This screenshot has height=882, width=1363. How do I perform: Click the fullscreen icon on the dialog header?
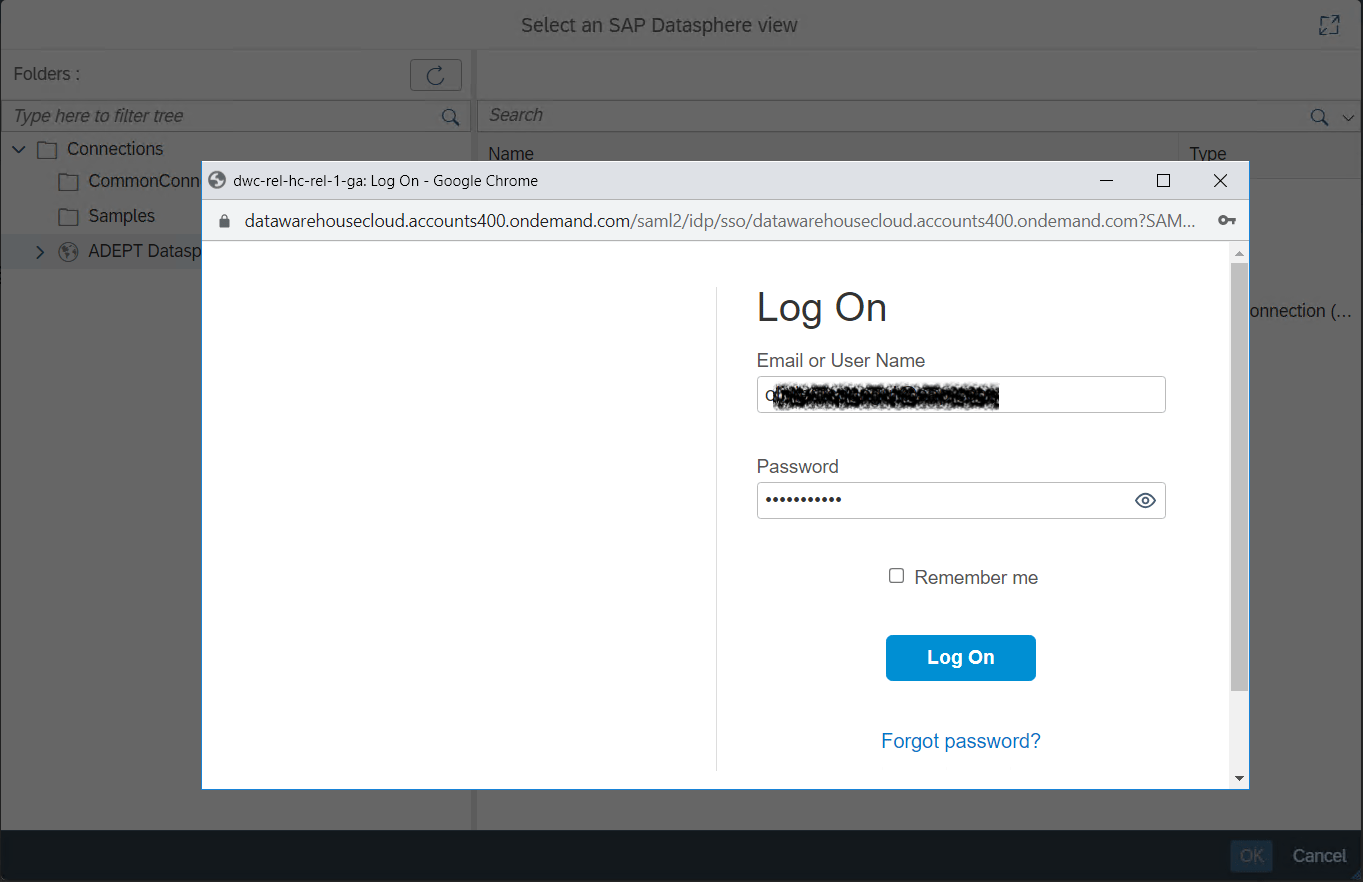point(1329,24)
